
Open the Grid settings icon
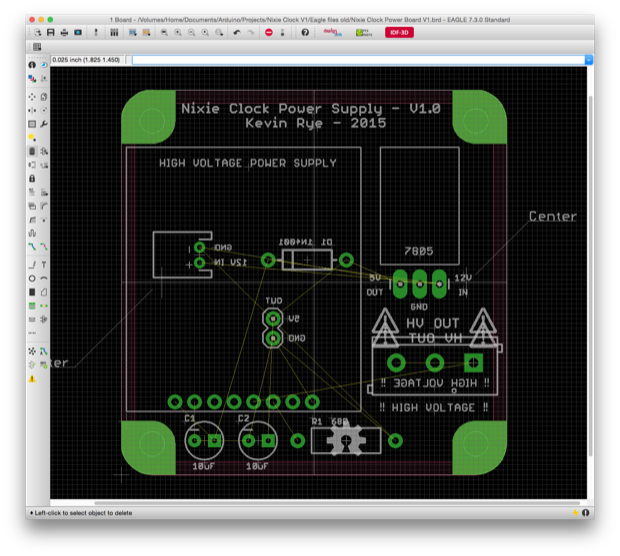click(37, 47)
